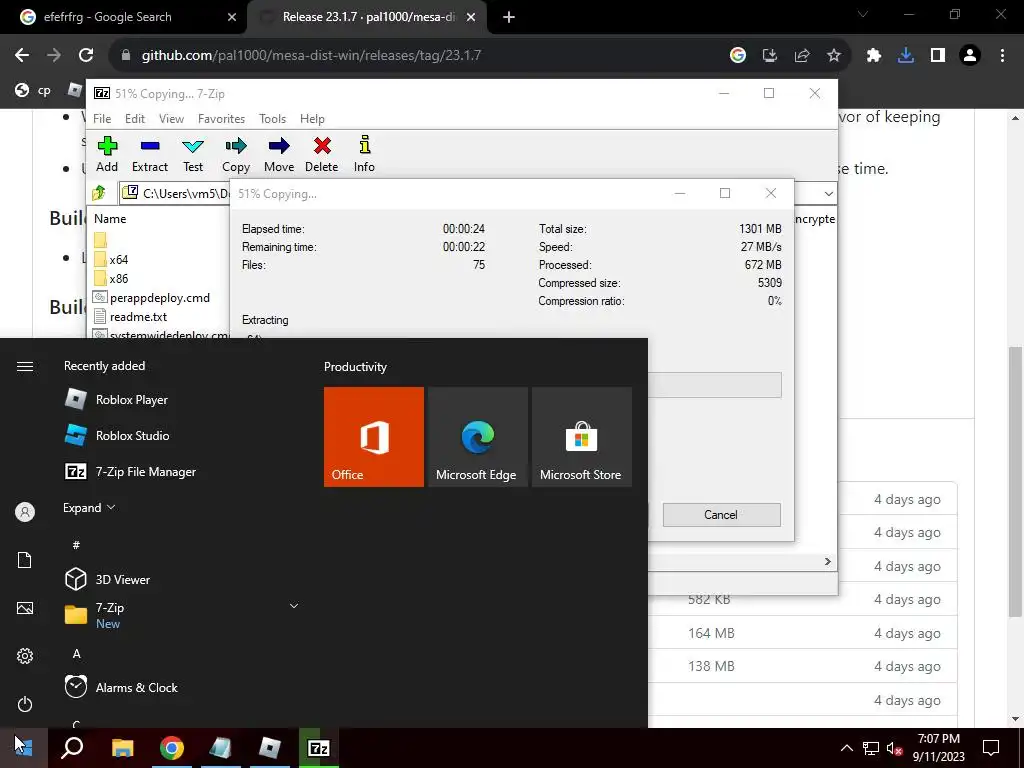Screen dimensions: 1024x768
Task: Choose the Move arrow icon in 7-Zip
Action: pos(279,154)
